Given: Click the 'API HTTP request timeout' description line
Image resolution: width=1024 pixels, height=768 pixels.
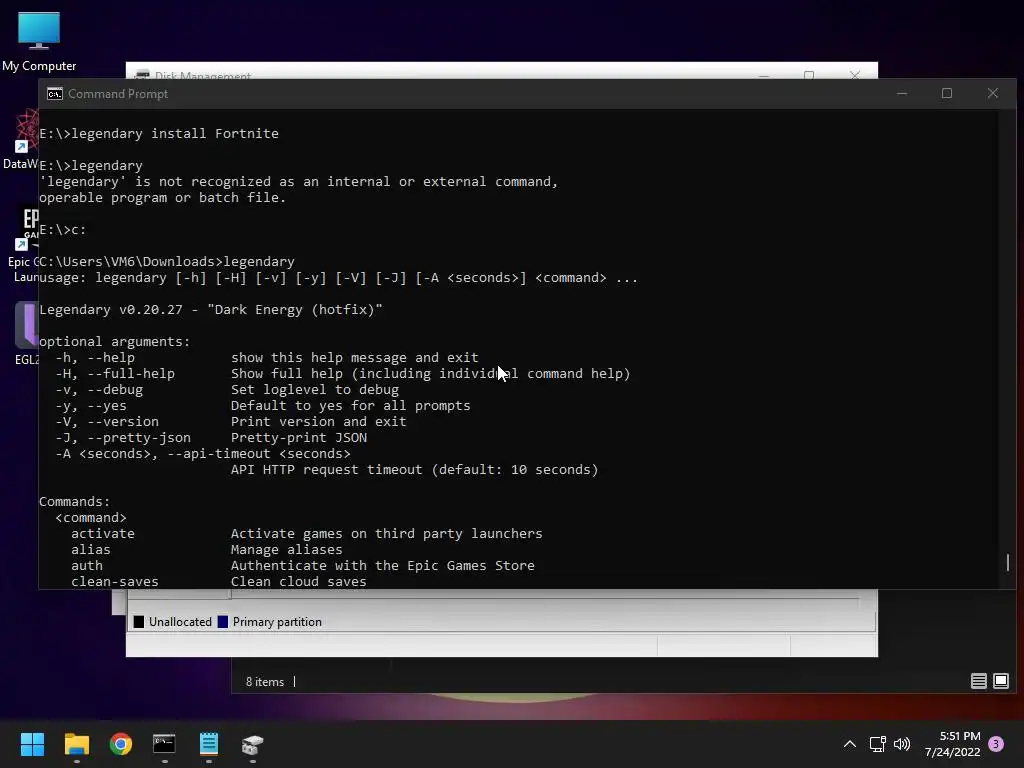Looking at the screenshot, I should point(414,470).
